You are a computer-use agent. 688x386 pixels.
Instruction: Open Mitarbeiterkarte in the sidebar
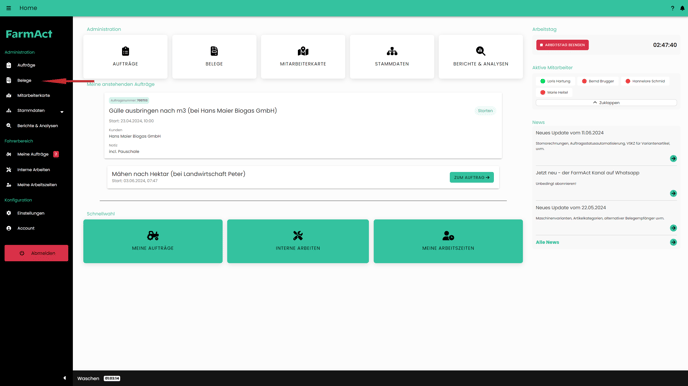[x=33, y=95]
